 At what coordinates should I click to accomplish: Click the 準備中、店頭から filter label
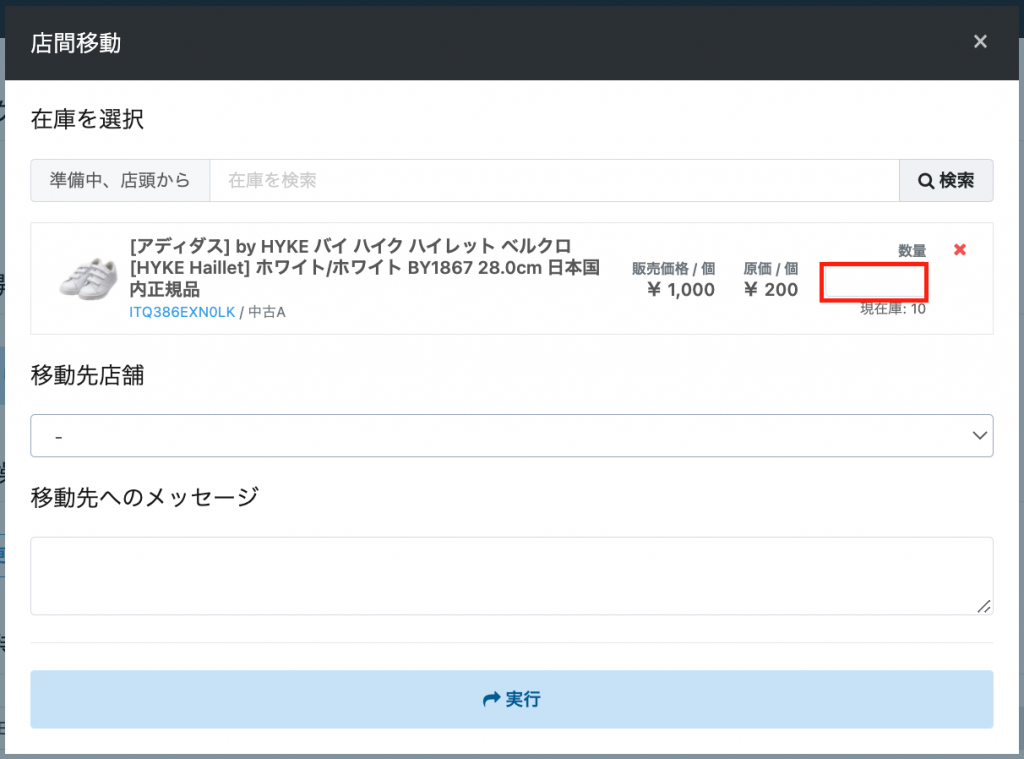pyautogui.click(x=120, y=180)
